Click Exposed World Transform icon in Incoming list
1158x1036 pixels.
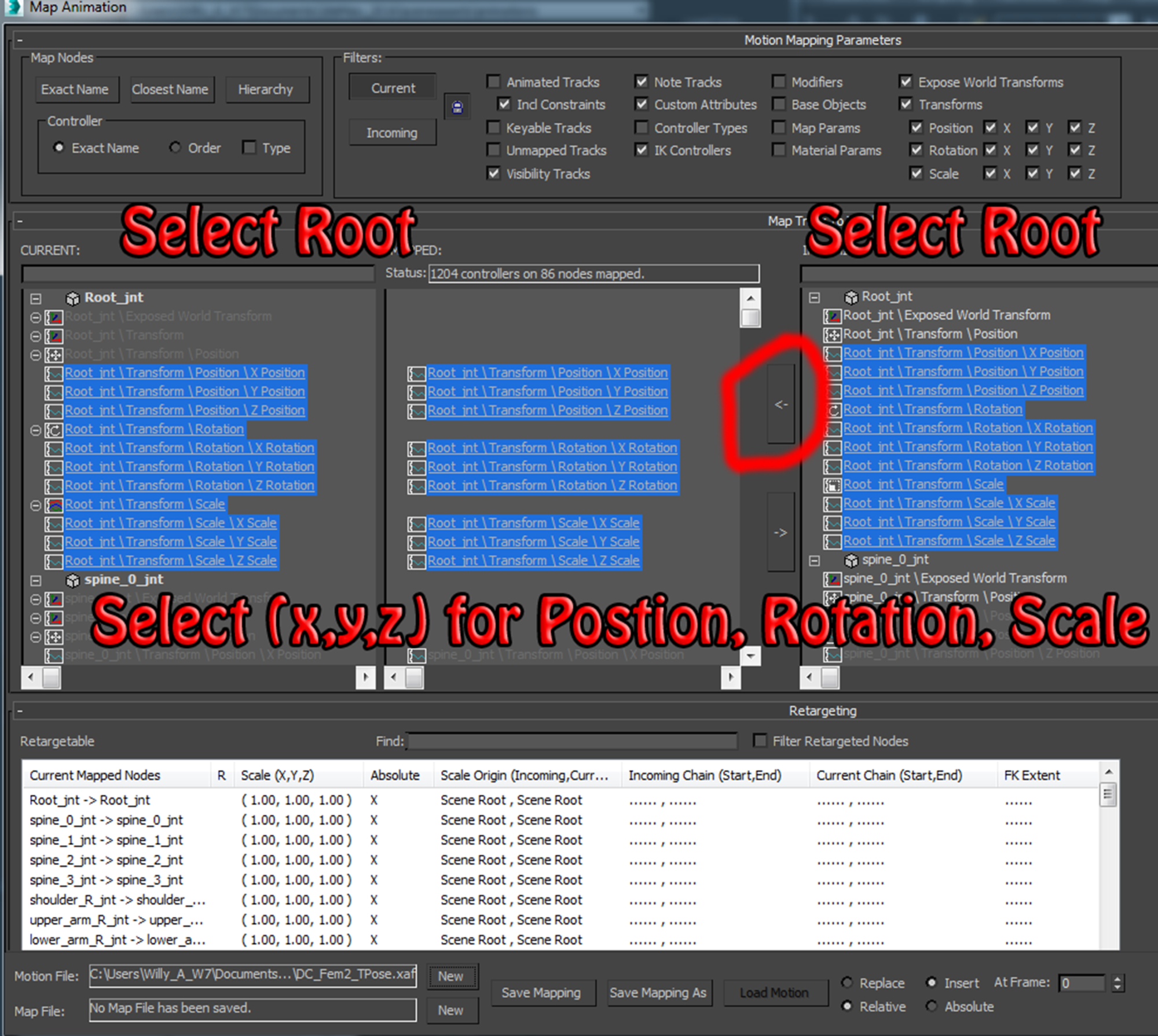coord(833,316)
